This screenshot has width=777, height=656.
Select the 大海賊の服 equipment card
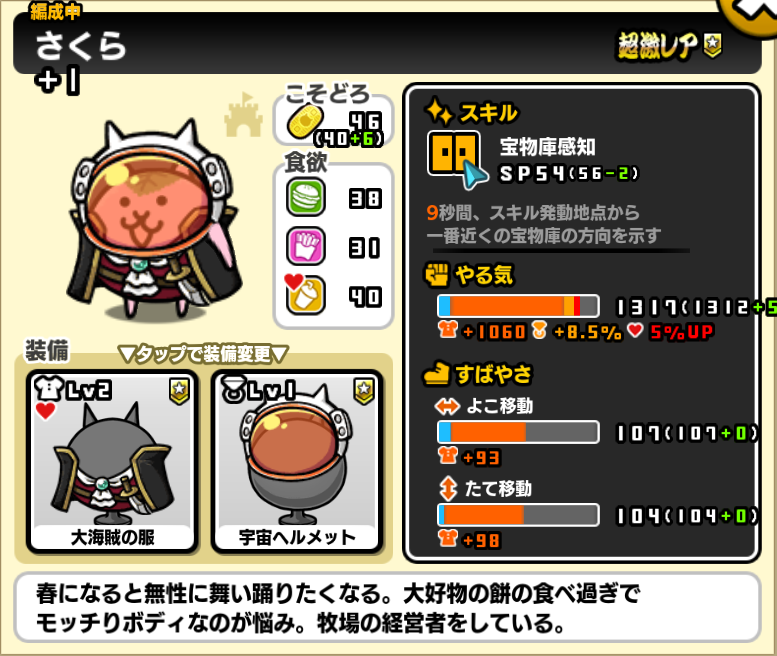[112, 461]
